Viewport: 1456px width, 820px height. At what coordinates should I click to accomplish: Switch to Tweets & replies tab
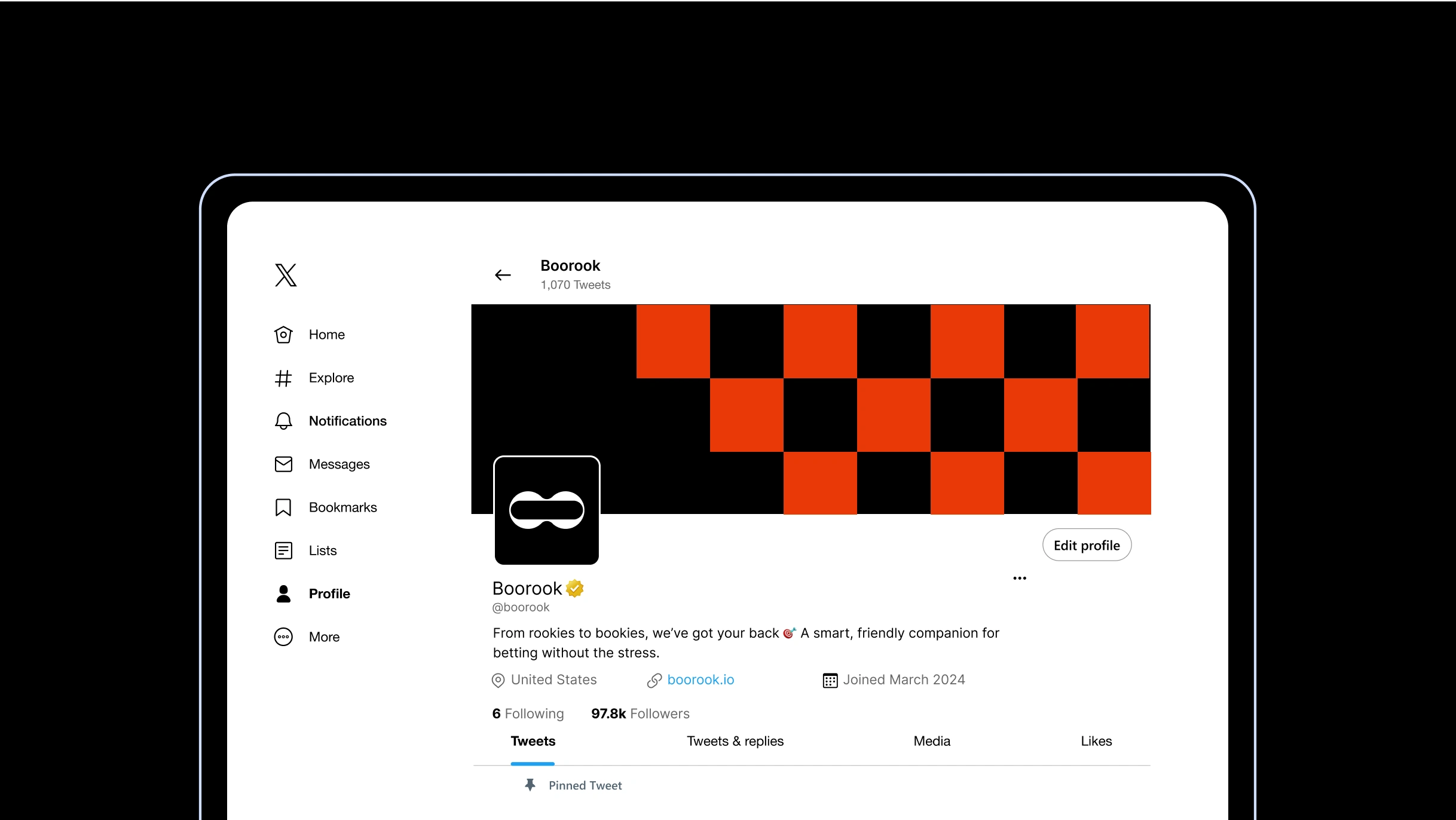coord(735,741)
